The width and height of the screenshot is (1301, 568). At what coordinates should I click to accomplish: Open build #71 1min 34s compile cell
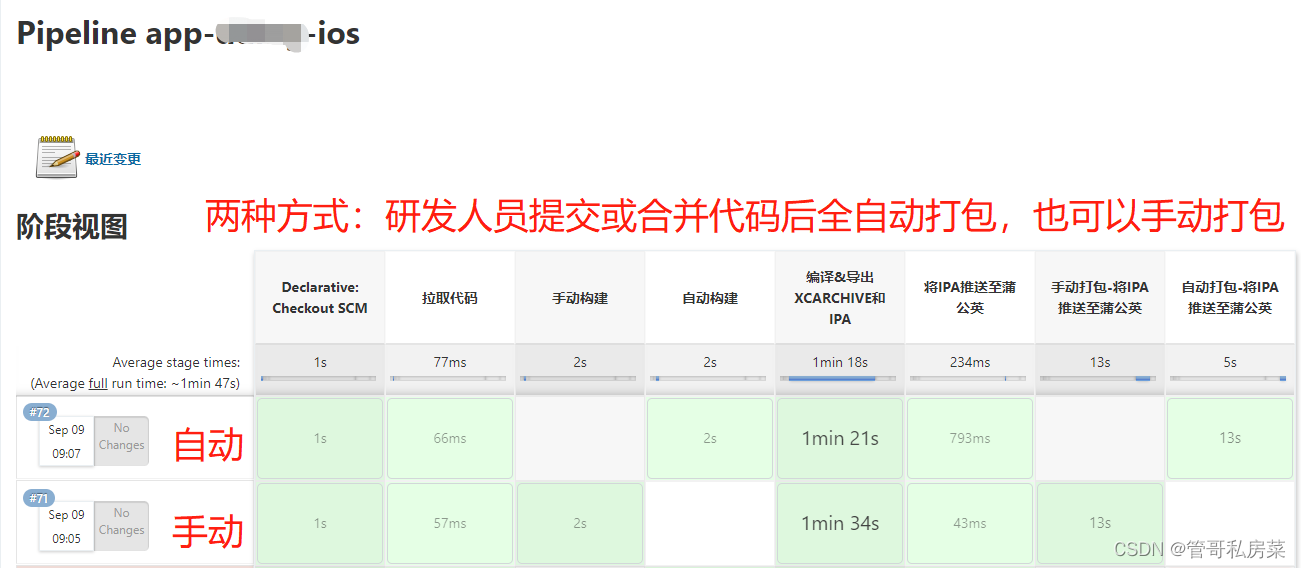coord(840,523)
